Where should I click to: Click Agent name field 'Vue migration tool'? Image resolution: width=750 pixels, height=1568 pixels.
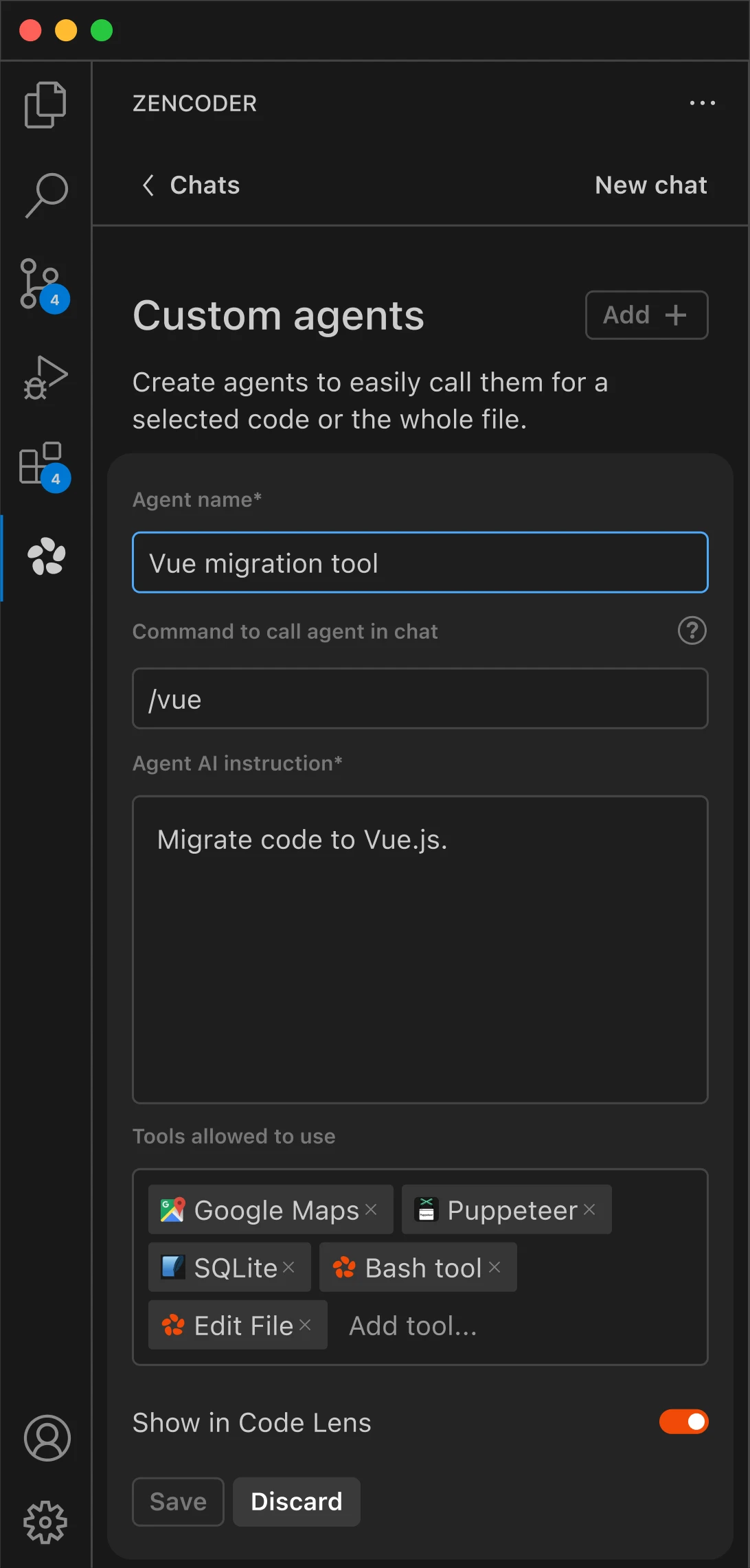(420, 563)
